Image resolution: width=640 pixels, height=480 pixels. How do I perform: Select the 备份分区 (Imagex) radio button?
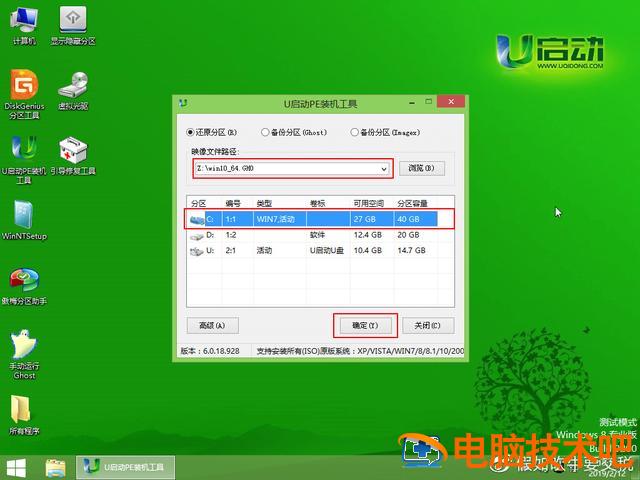(x=385, y=132)
